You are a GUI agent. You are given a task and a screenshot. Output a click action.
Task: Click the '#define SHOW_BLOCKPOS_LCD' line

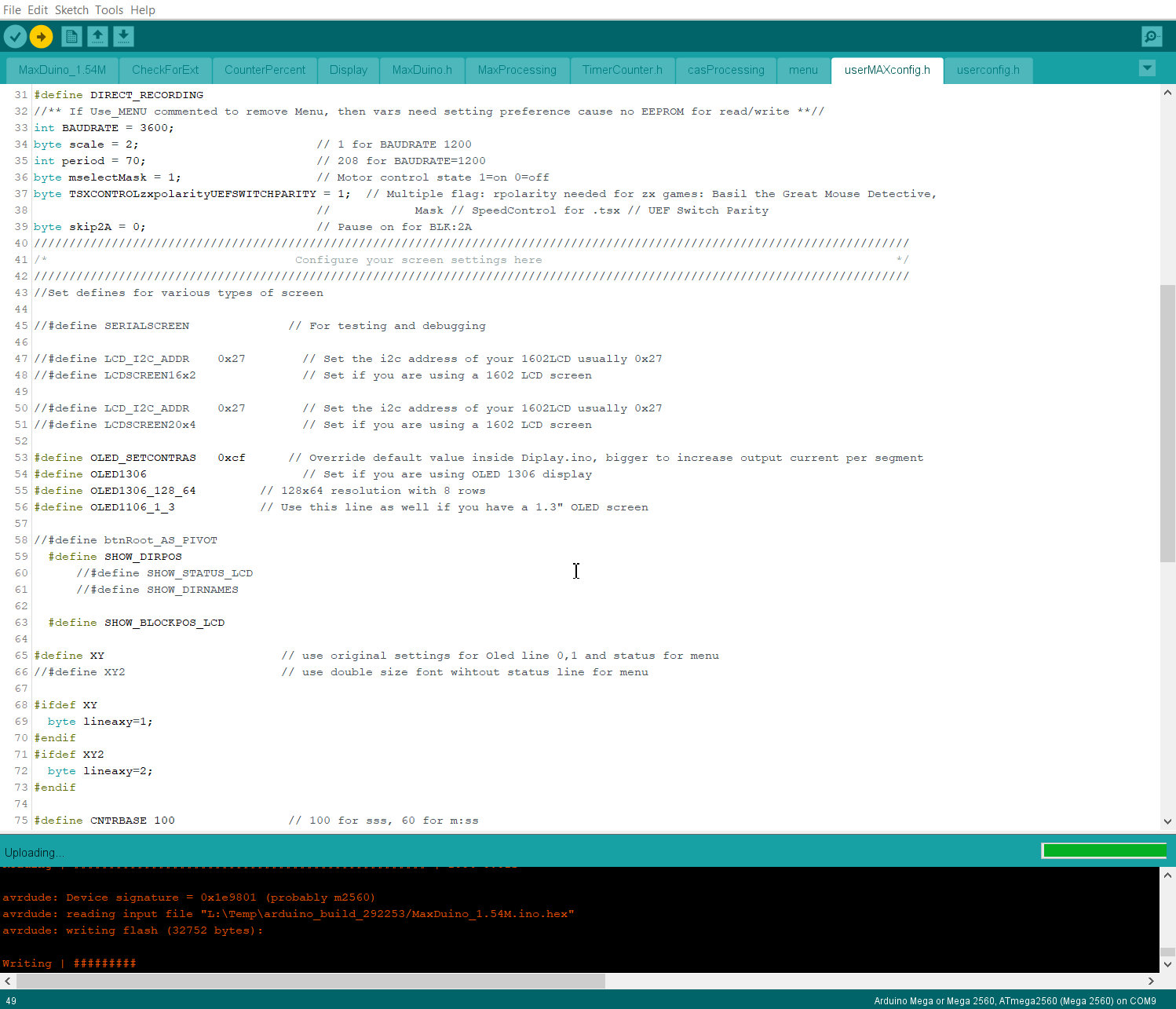click(x=137, y=623)
